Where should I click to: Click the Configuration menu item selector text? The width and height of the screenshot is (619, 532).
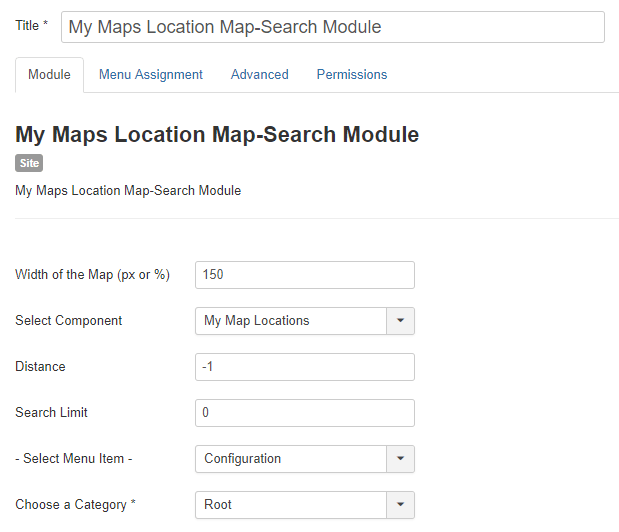click(290, 459)
